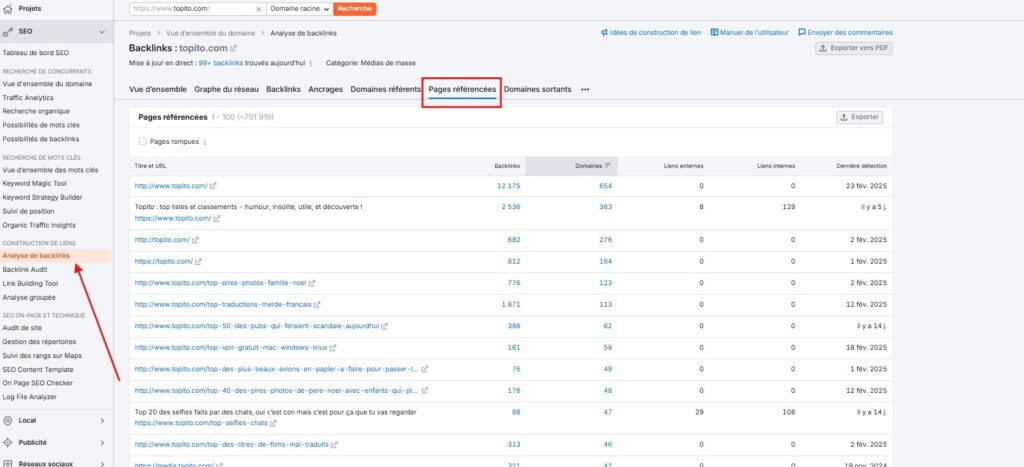
Task: Expand the Local sidebar section
Action: [102, 421]
